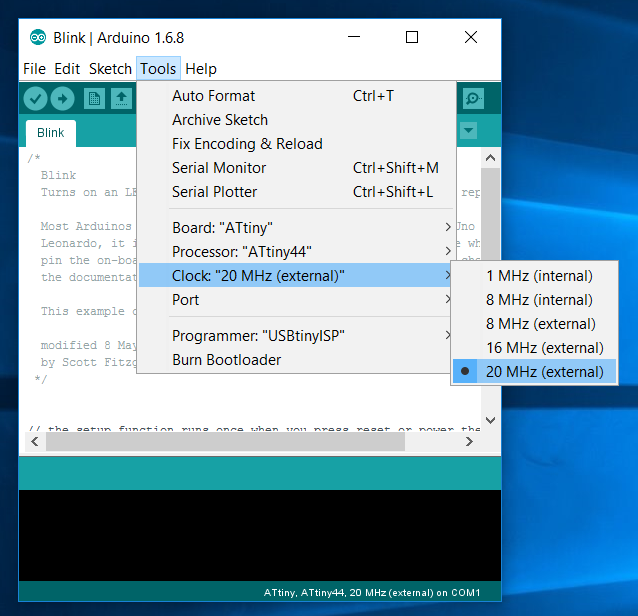Close the Arduino window

coord(471,37)
